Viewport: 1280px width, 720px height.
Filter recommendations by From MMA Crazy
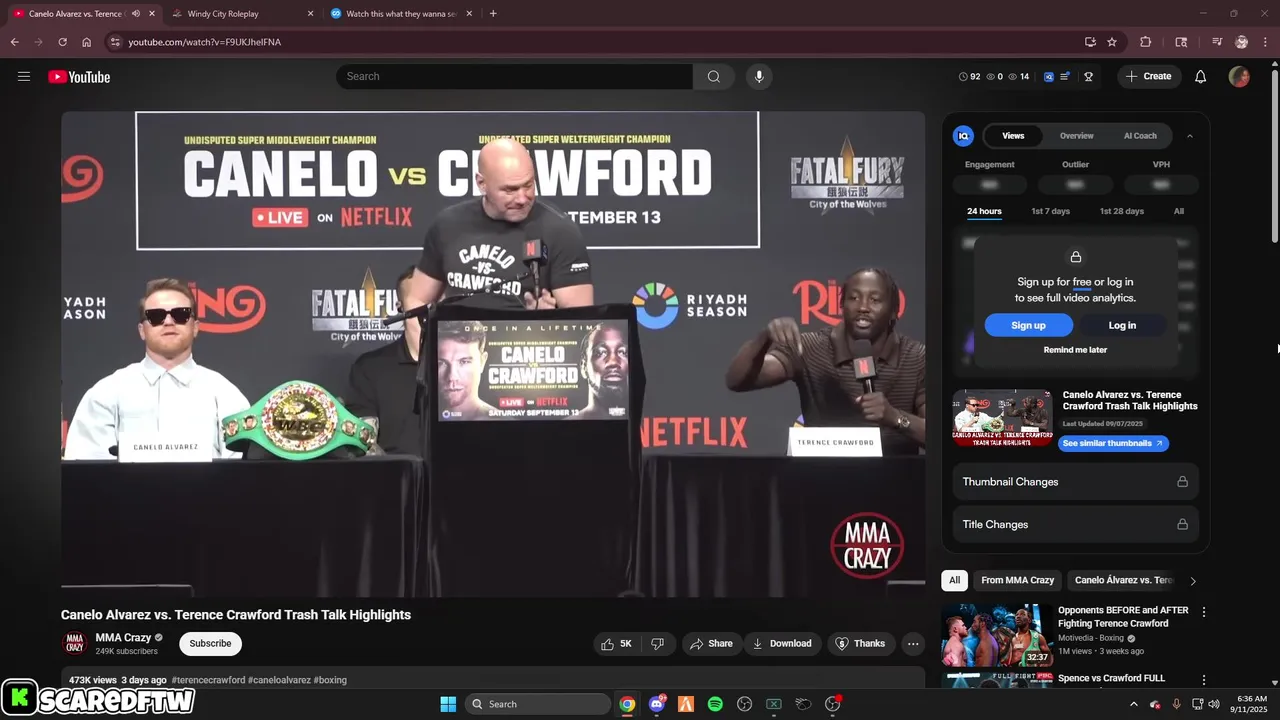click(1017, 580)
